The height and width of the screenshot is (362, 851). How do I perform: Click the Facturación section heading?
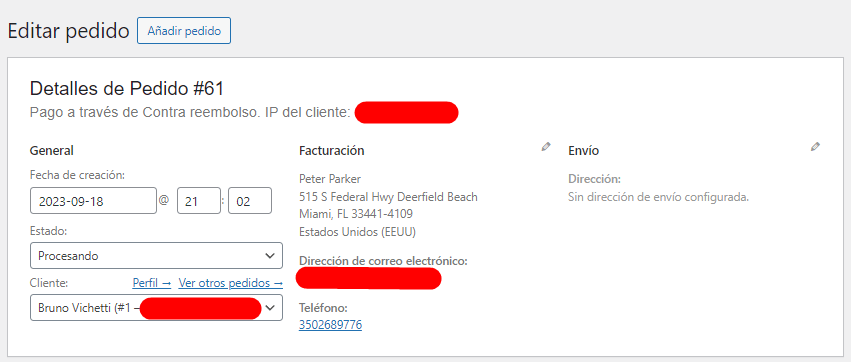332,151
